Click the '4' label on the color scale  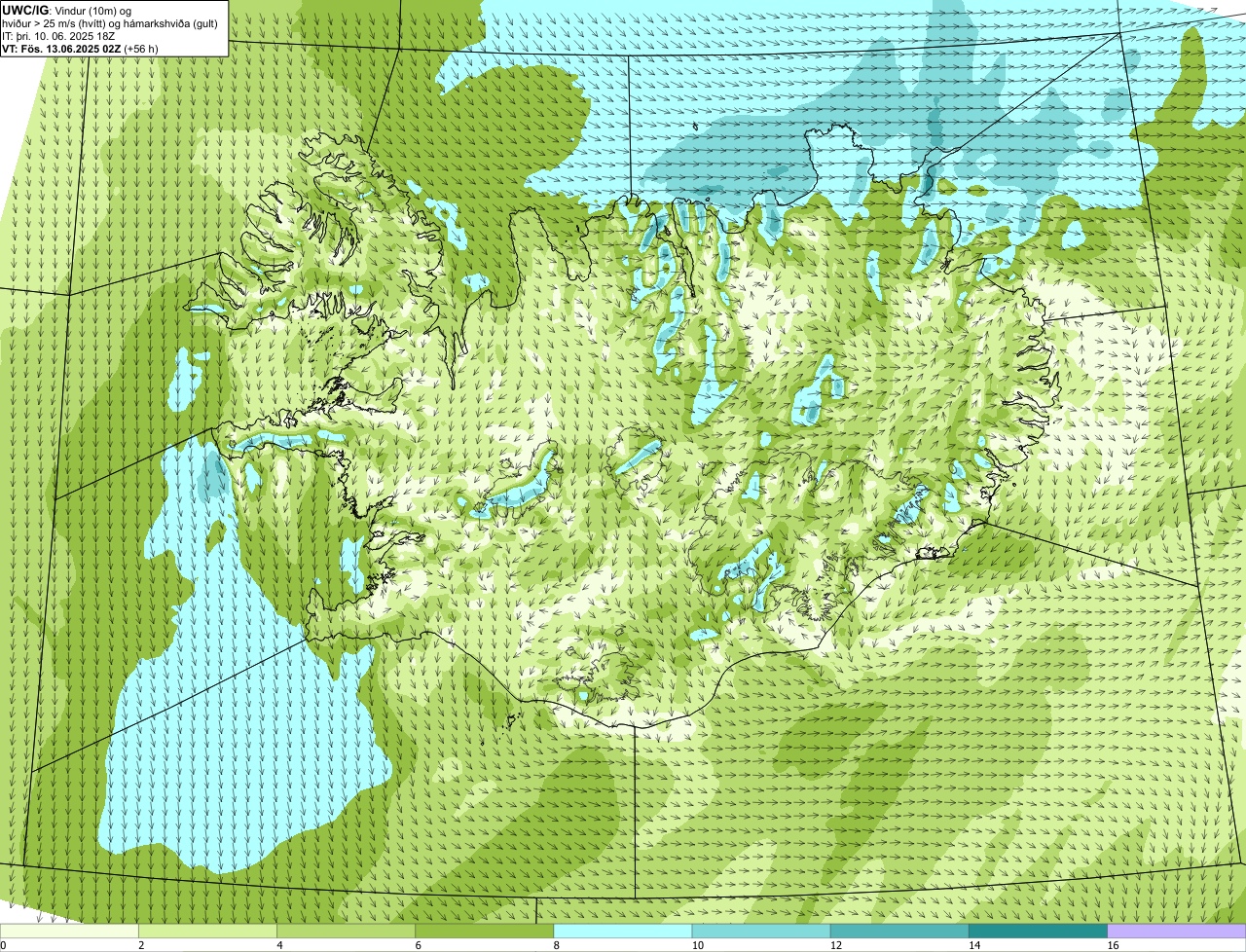(279, 945)
